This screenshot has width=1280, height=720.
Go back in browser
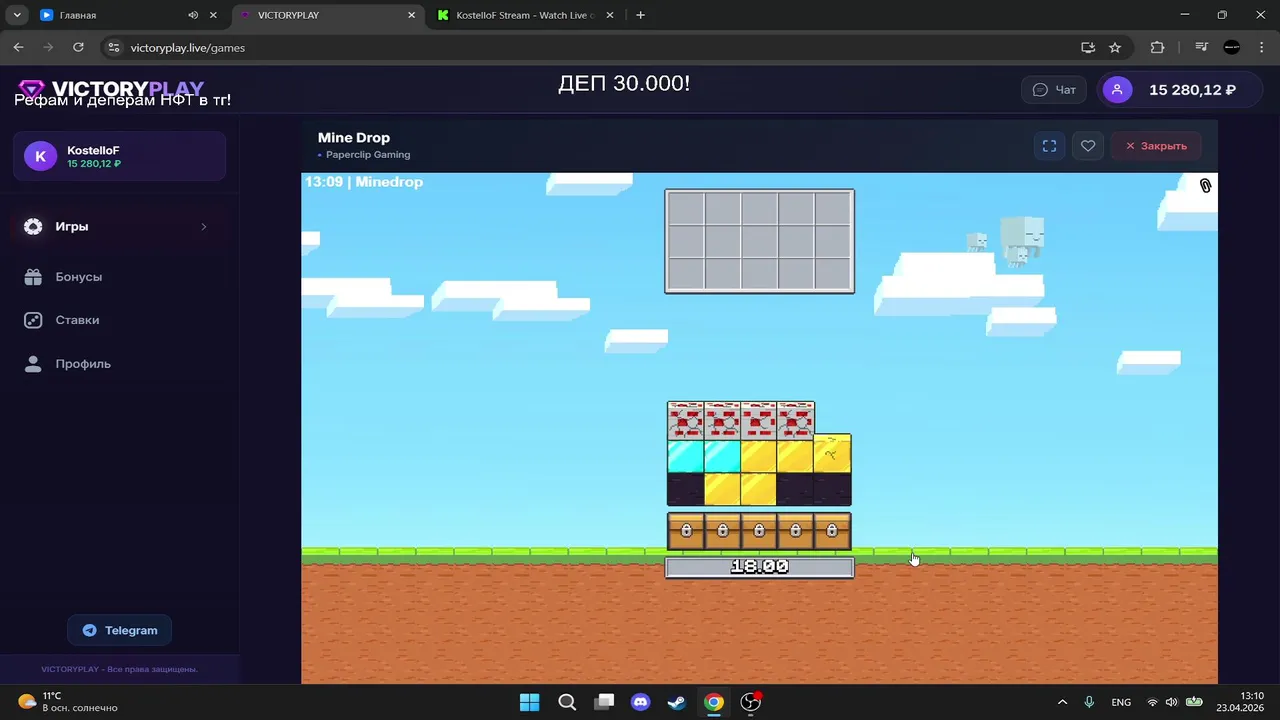[18, 47]
